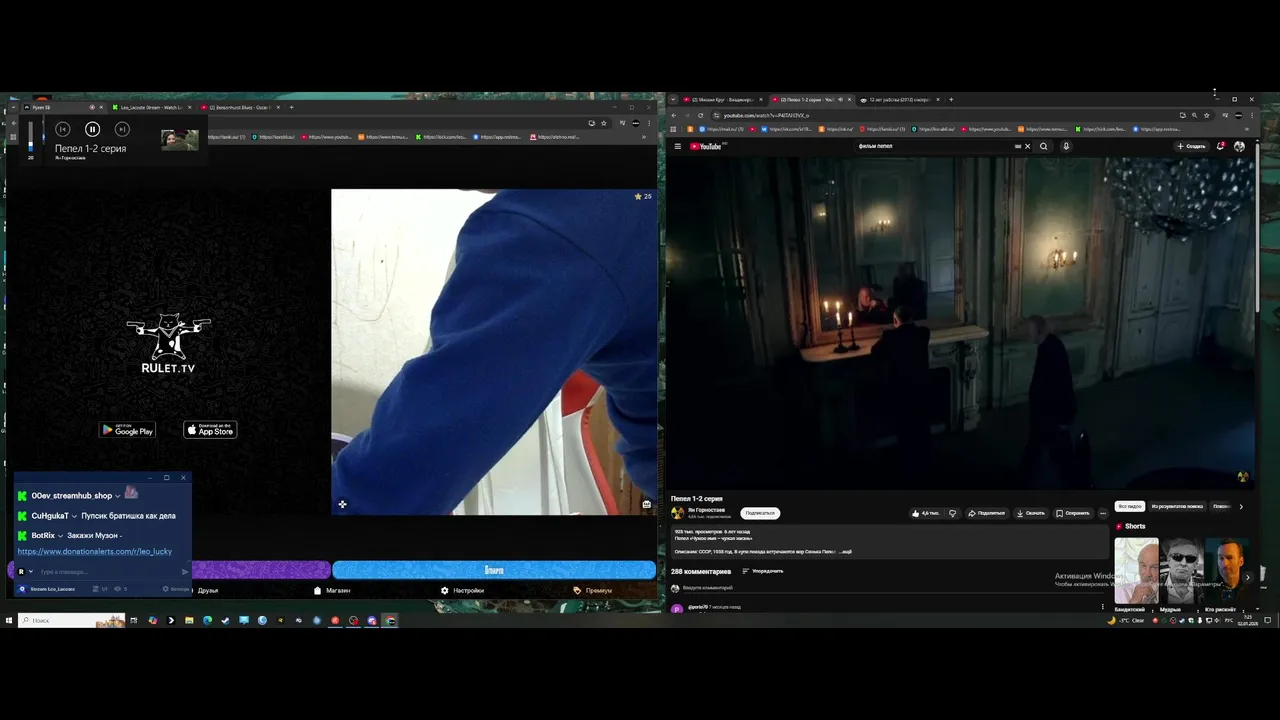Viewport: 1280px width, 720px height.
Task: Open YouTube hamburger guide menu
Action: (677, 146)
